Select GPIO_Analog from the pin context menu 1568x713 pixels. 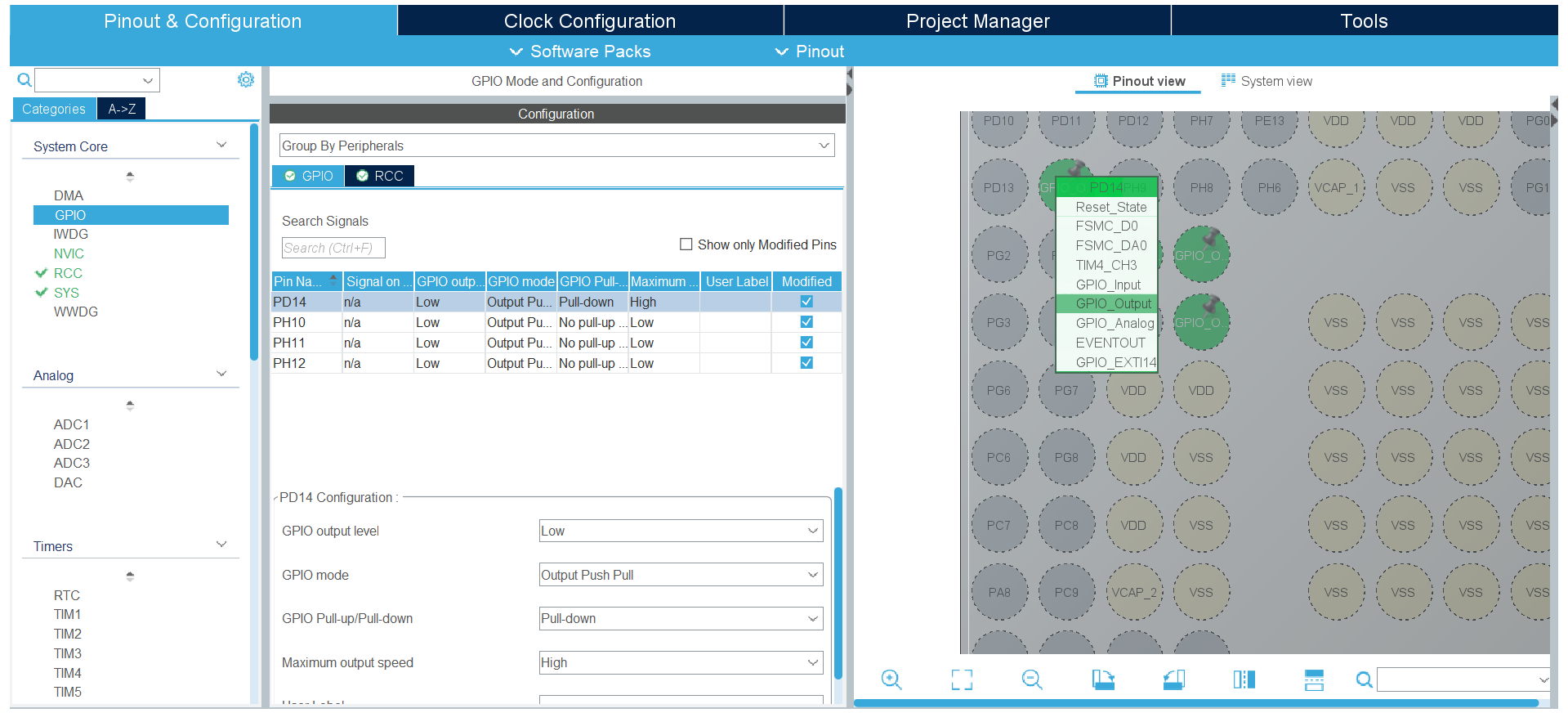coord(1115,324)
